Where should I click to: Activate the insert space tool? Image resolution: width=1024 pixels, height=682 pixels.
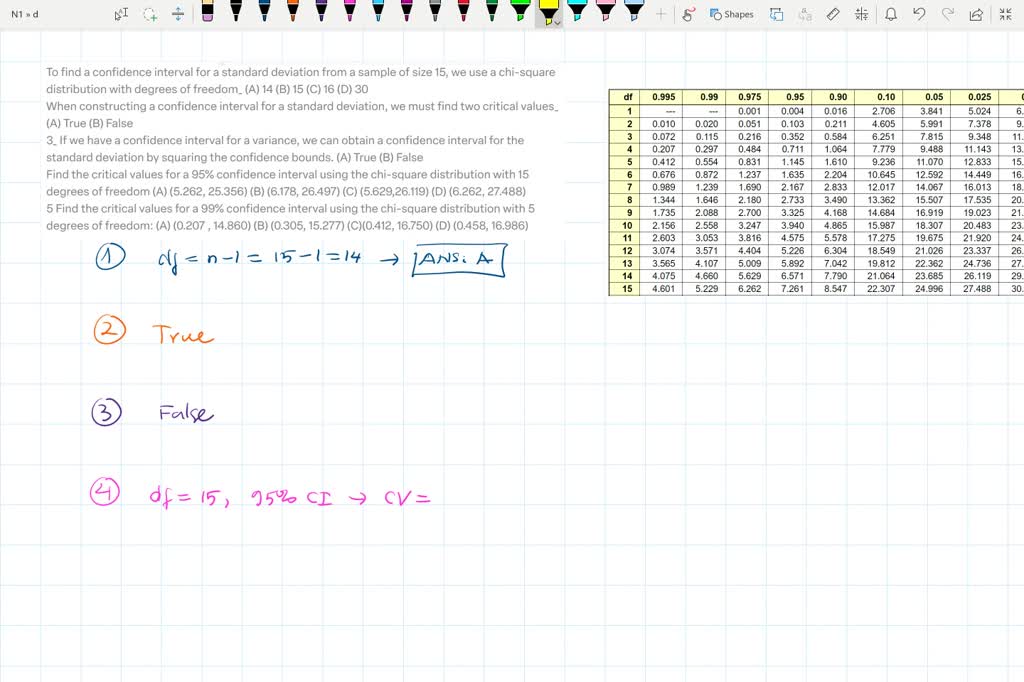click(x=178, y=13)
